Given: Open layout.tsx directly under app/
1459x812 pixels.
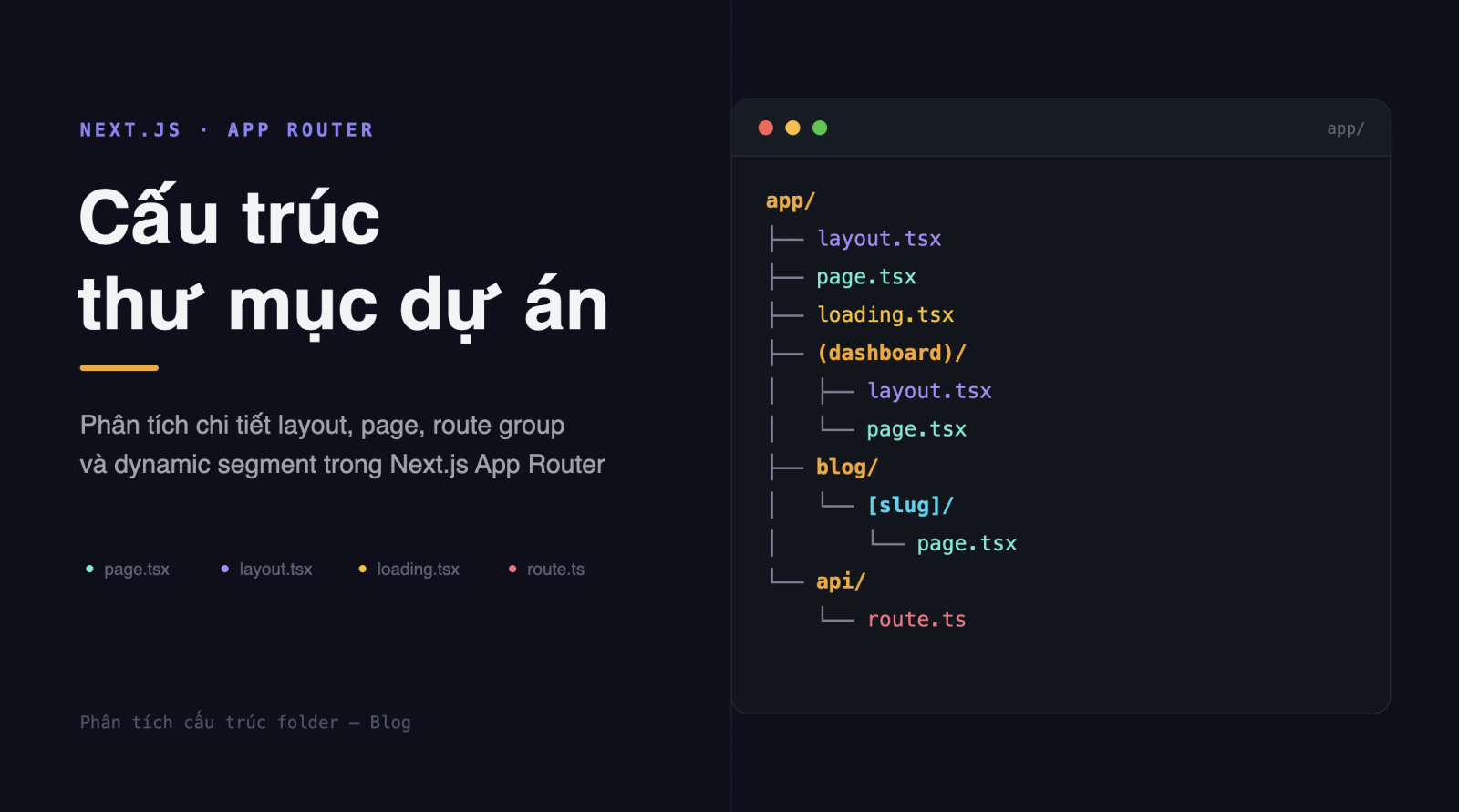Looking at the screenshot, I should (x=879, y=239).
